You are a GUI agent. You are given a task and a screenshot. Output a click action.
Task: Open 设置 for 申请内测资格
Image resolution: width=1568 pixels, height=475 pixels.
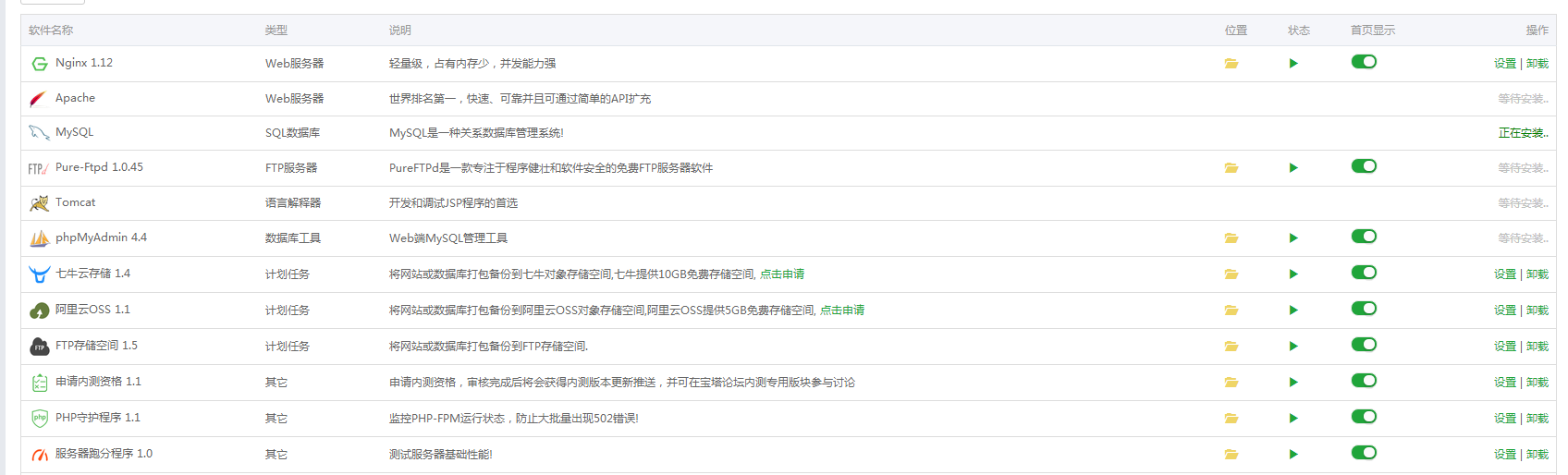click(x=1505, y=383)
